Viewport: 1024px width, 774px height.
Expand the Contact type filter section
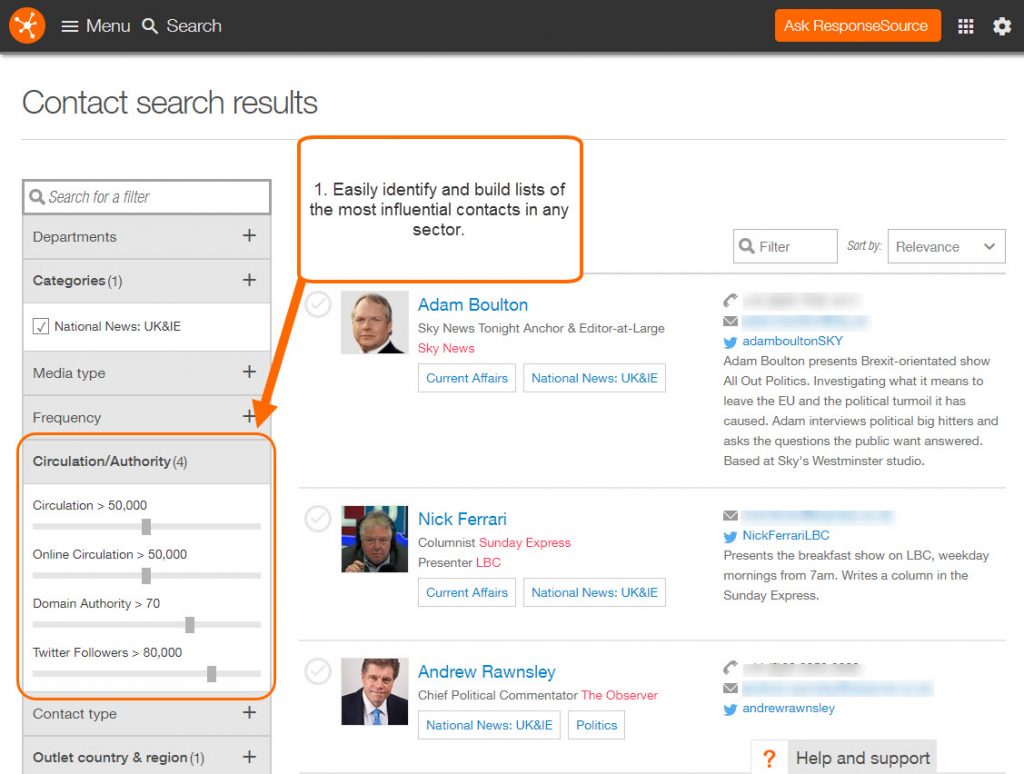pyautogui.click(x=249, y=712)
